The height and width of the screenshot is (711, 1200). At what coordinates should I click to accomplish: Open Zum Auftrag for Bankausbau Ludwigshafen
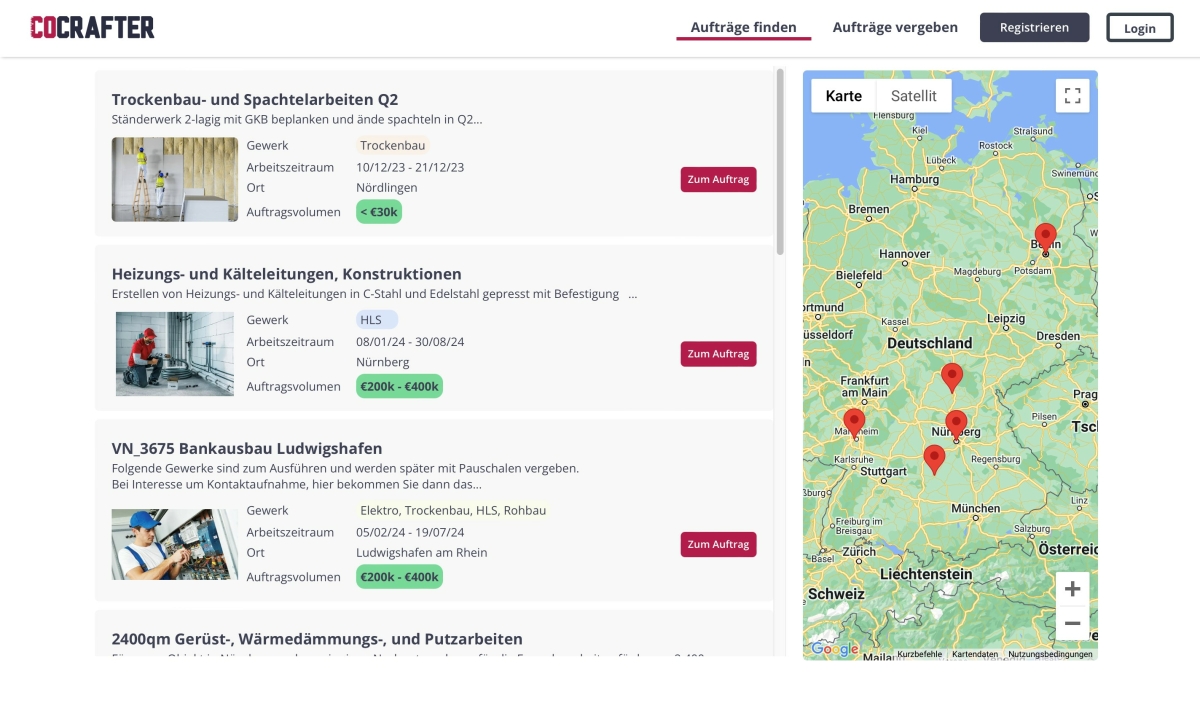[x=718, y=544]
